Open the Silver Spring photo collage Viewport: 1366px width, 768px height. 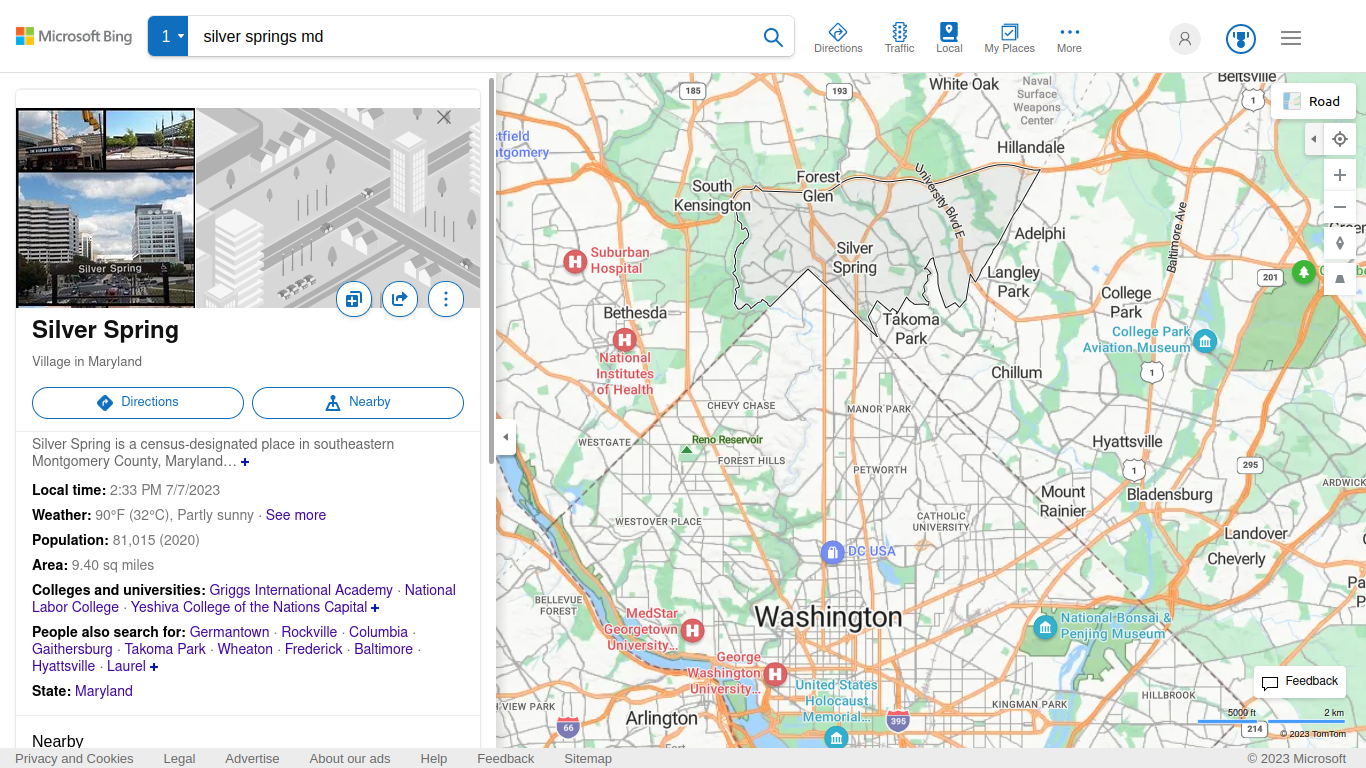pos(106,208)
